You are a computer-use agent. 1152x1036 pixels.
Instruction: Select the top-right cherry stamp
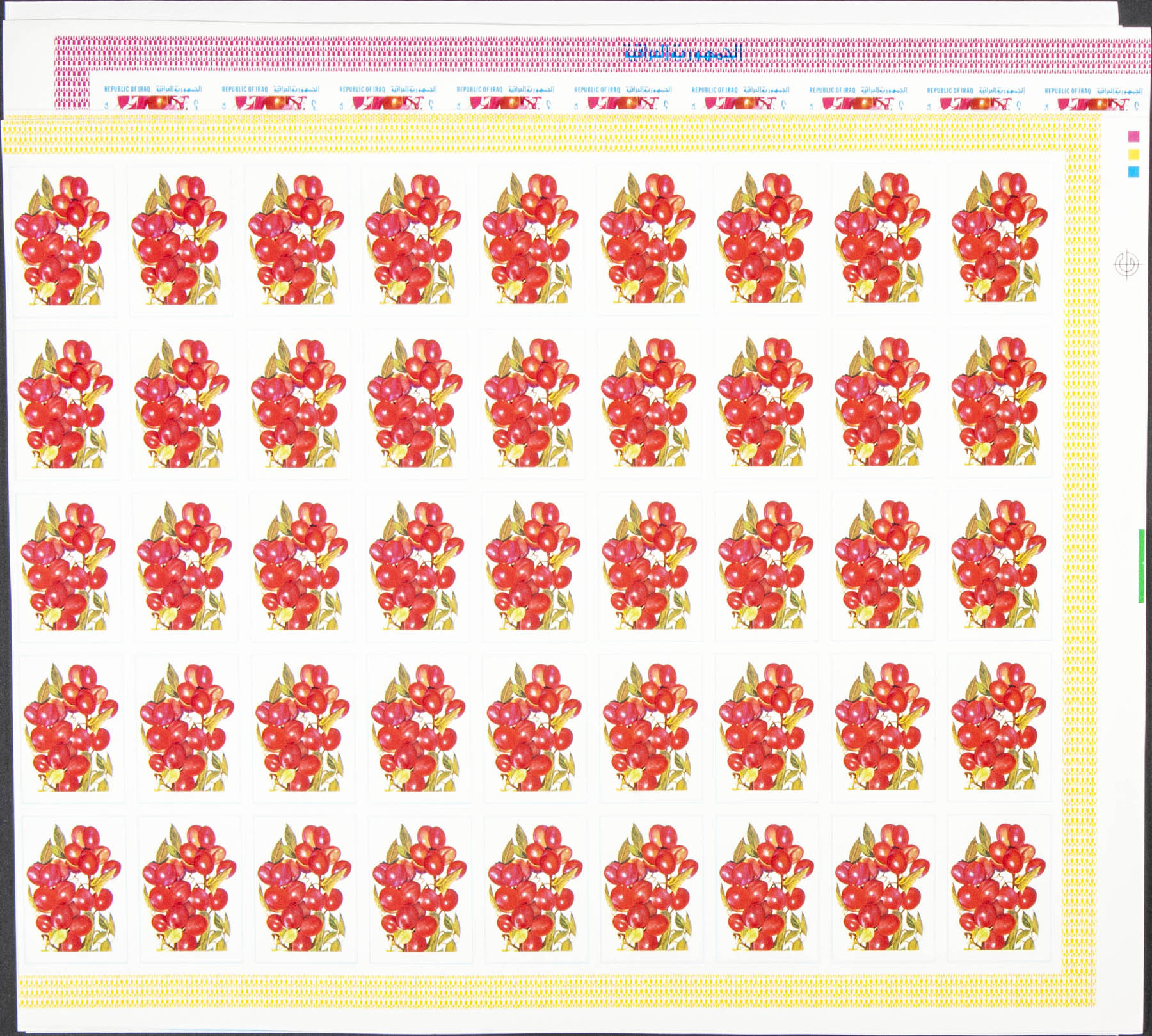tap(1000, 239)
